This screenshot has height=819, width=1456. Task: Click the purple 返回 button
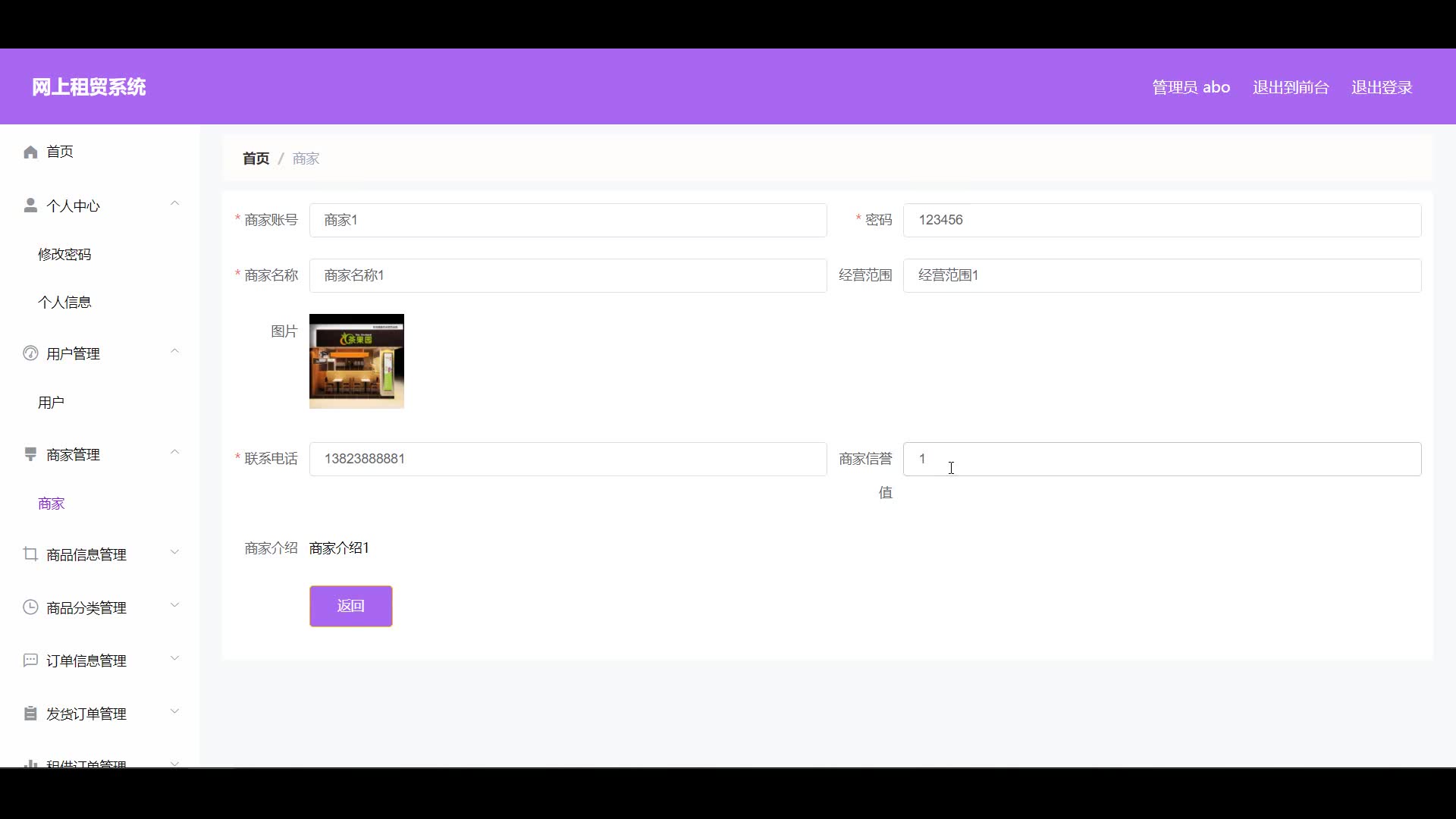(x=350, y=606)
